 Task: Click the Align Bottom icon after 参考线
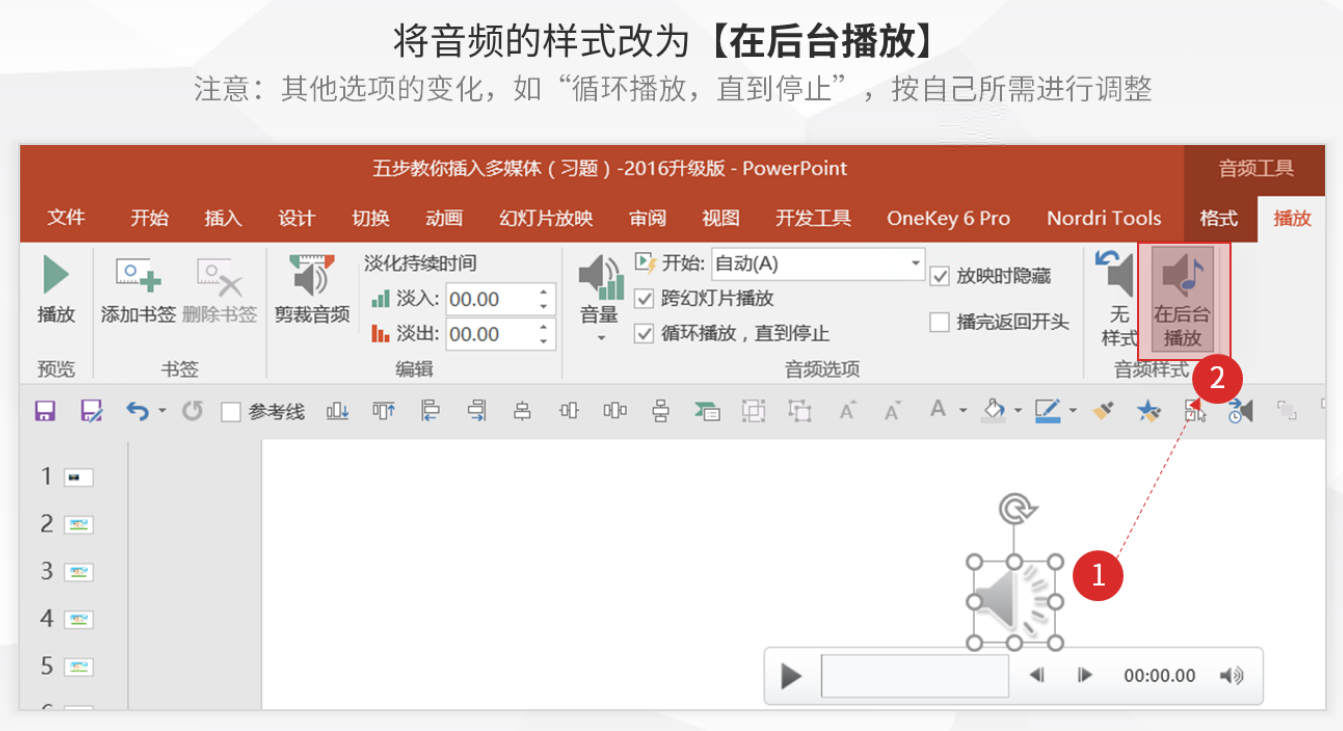point(338,410)
